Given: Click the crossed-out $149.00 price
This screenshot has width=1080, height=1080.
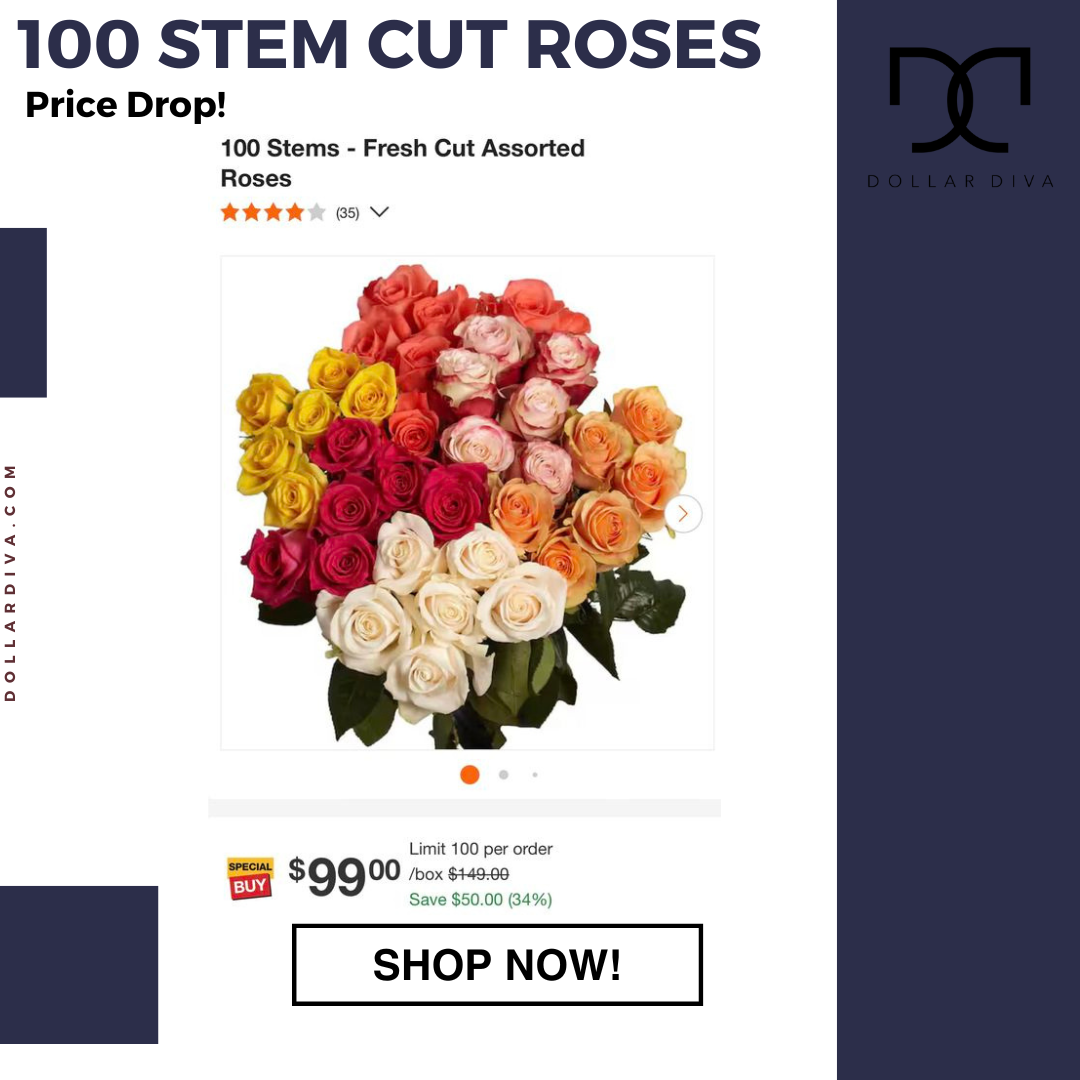Looking at the screenshot, I should click(x=478, y=874).
